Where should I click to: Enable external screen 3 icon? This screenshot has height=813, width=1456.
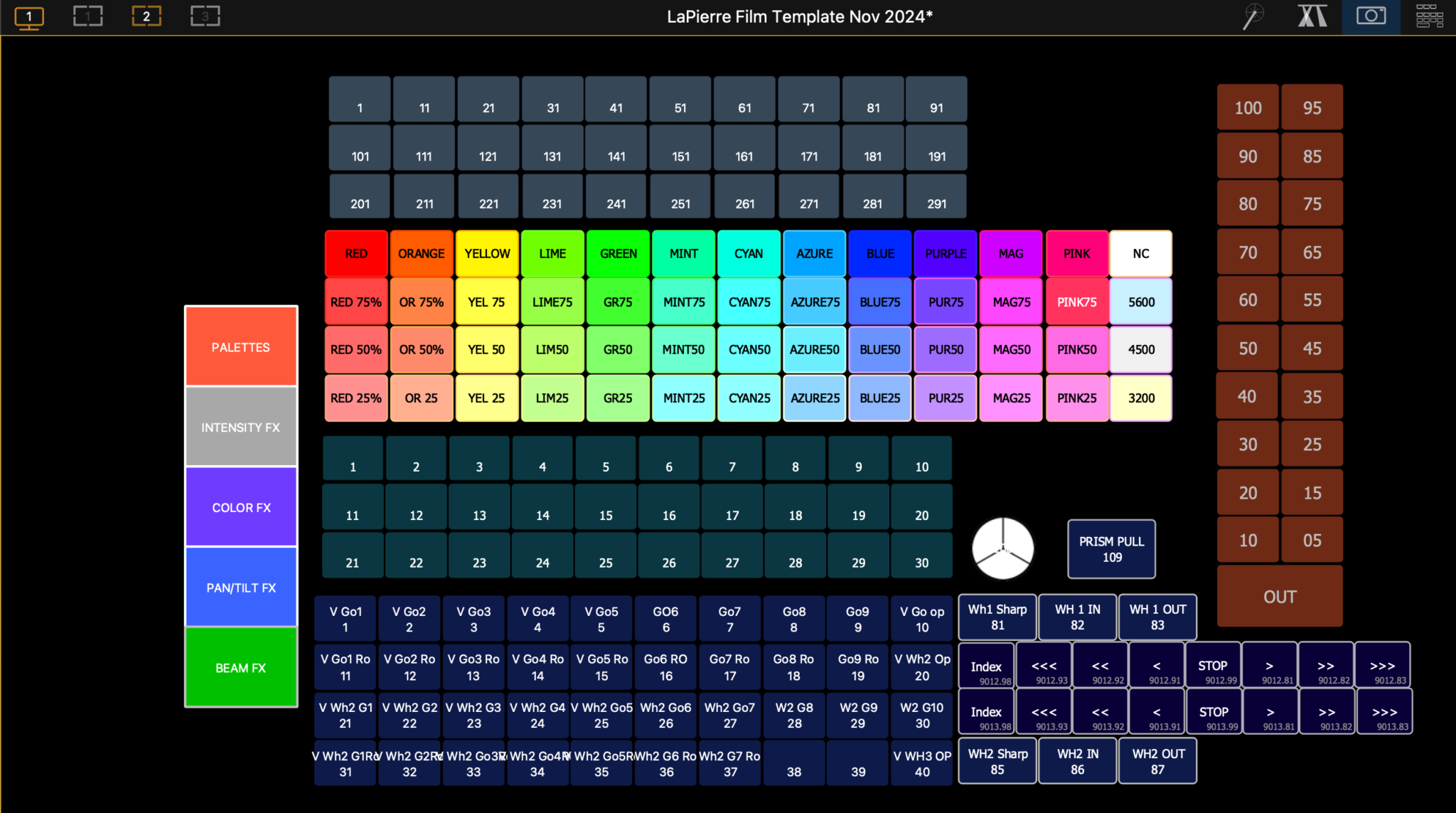205,16
